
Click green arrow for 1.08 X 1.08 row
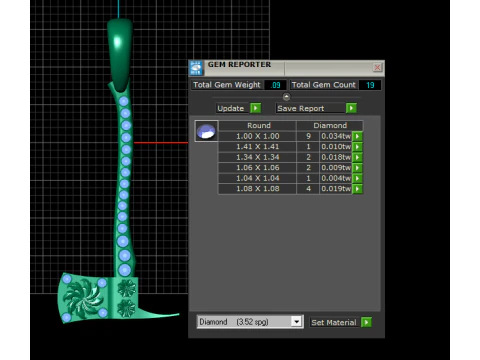tap(357, 189)
